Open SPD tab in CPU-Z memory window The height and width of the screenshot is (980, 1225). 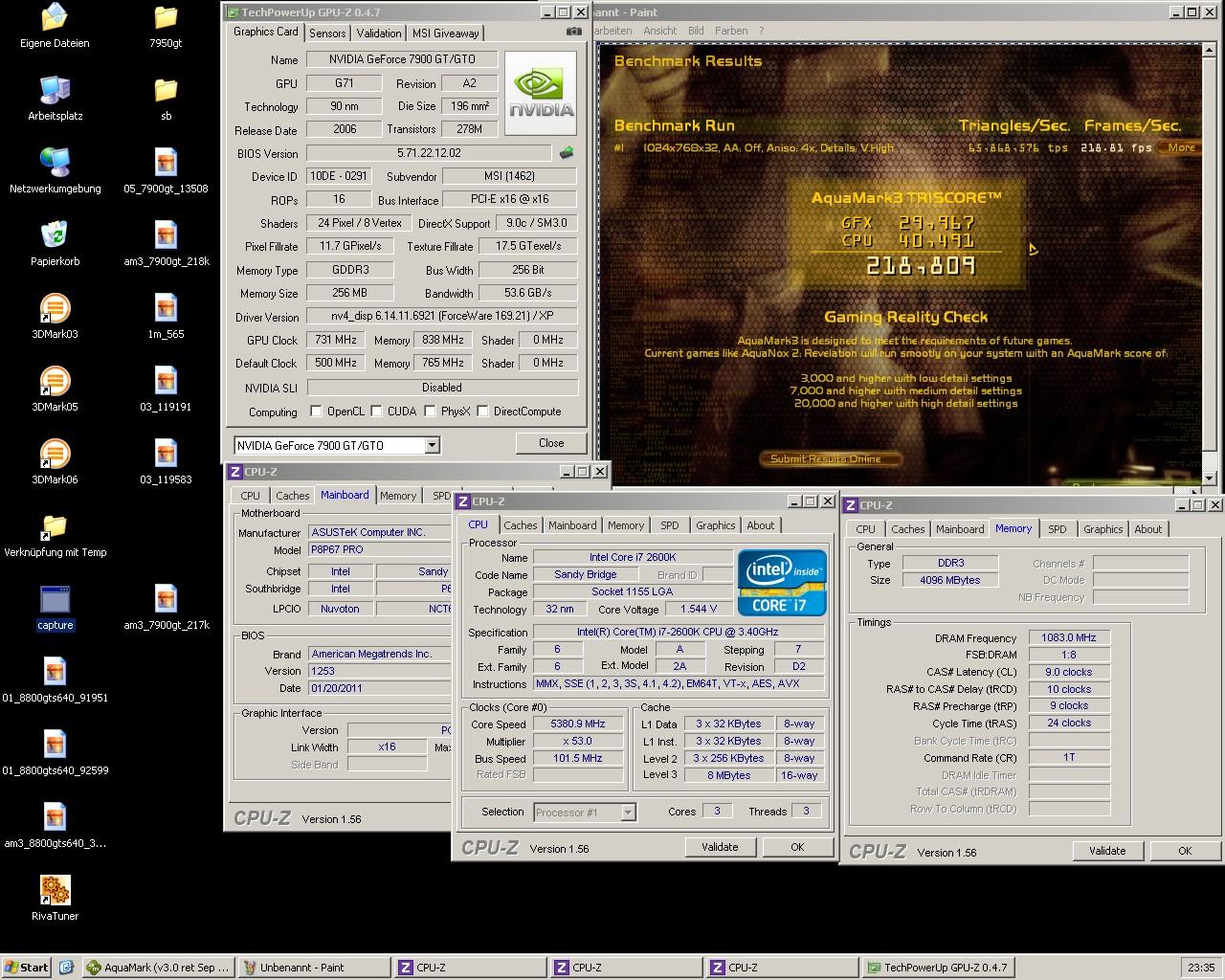click(1058, 529)
